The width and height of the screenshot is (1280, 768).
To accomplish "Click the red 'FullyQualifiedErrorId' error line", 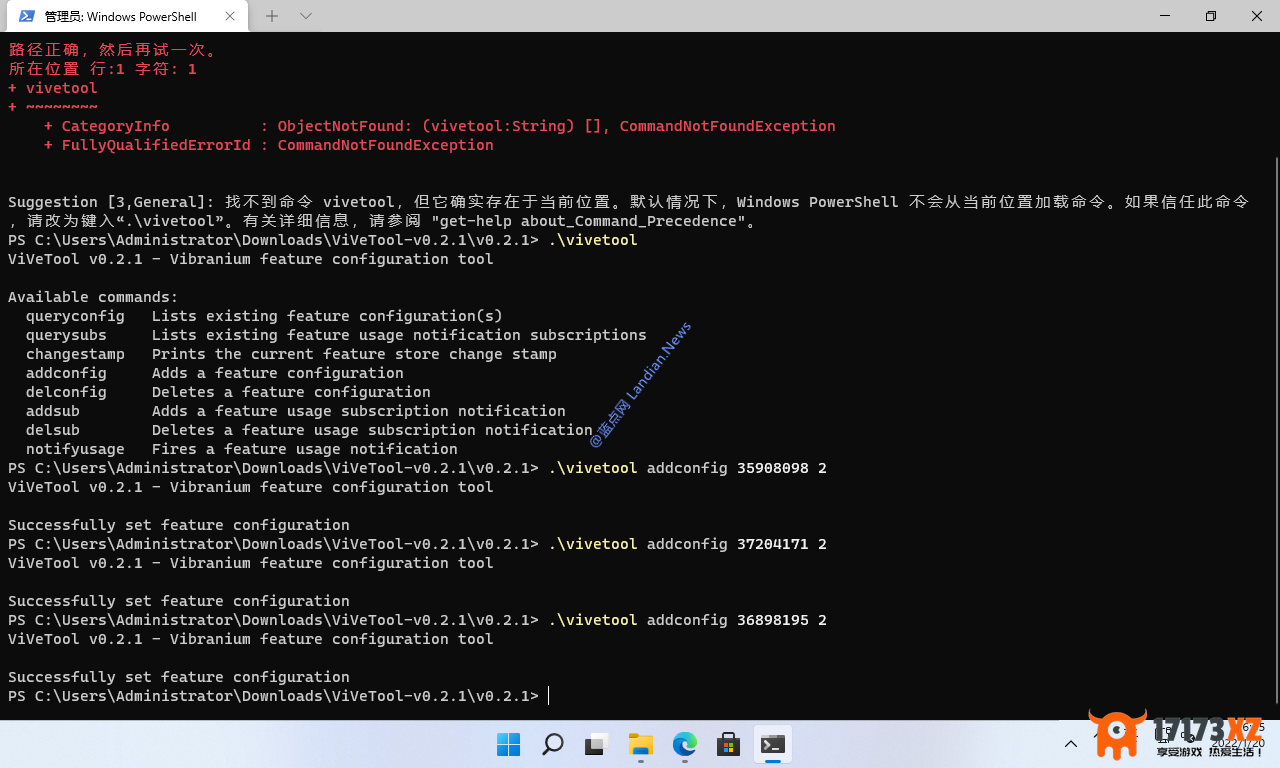I will [x=269, y=145].
